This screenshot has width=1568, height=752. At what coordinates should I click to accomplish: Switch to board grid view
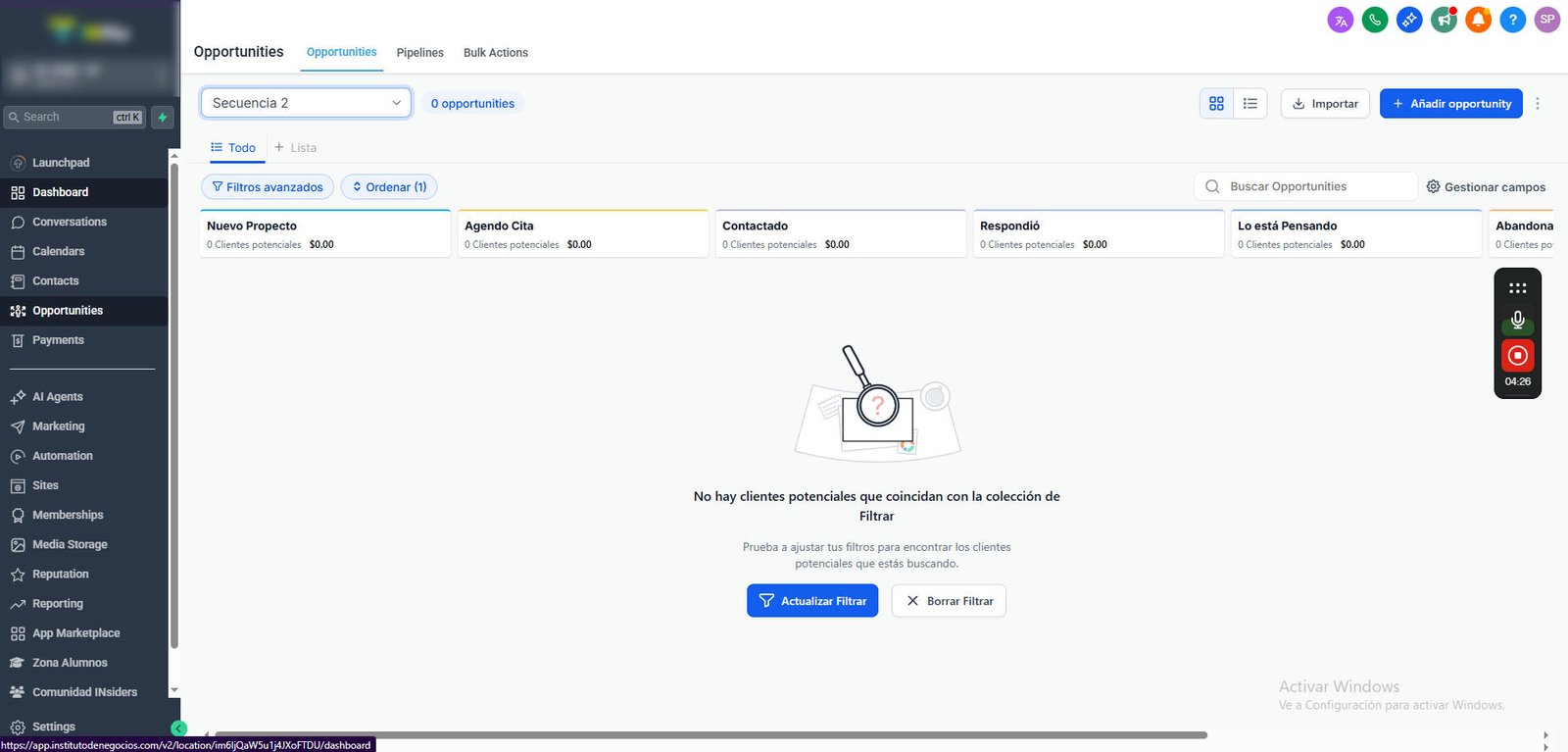point(1216,103)
